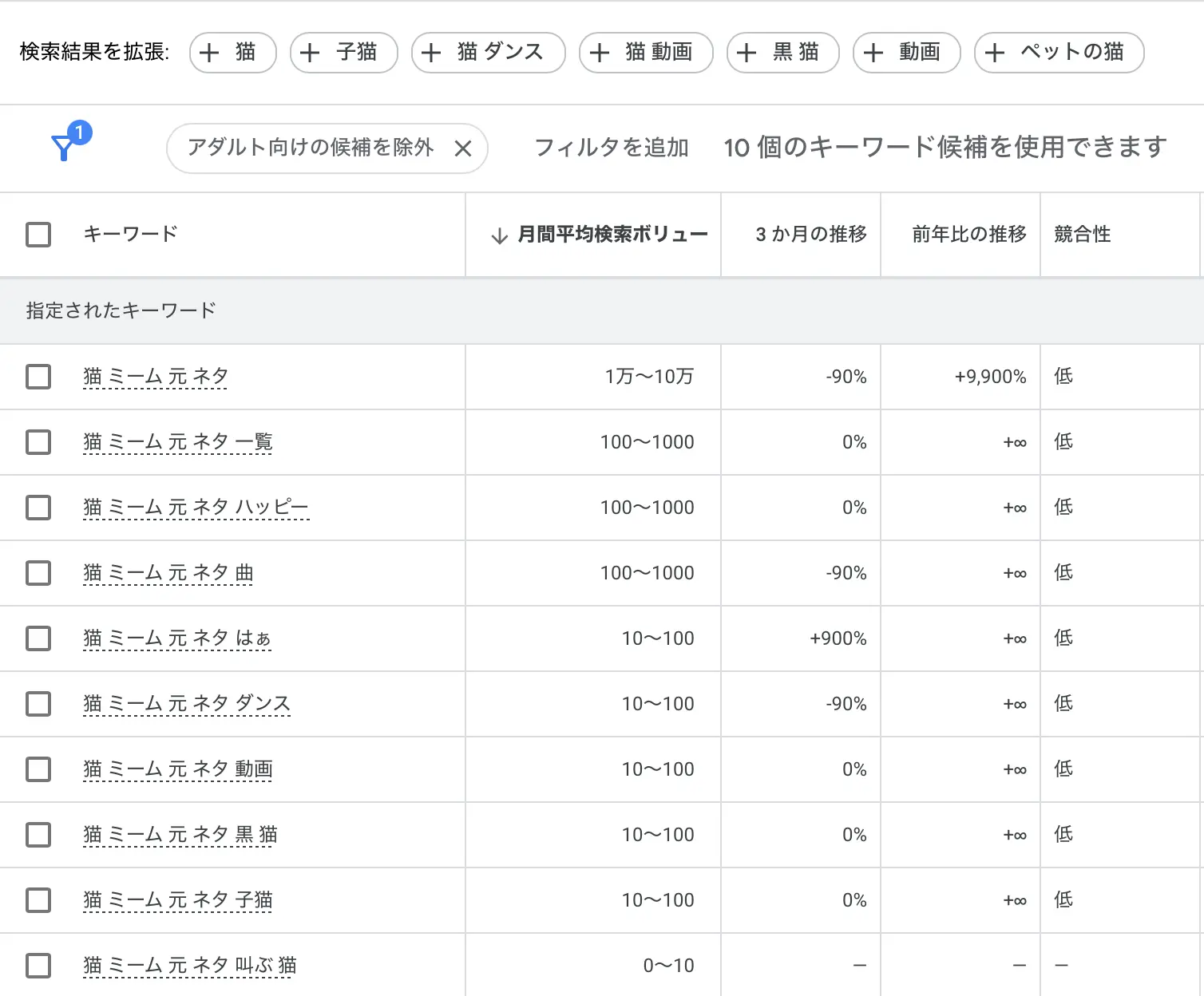
Task: Toggle the select-all keywords checkbox
Action: pos(38,235)
